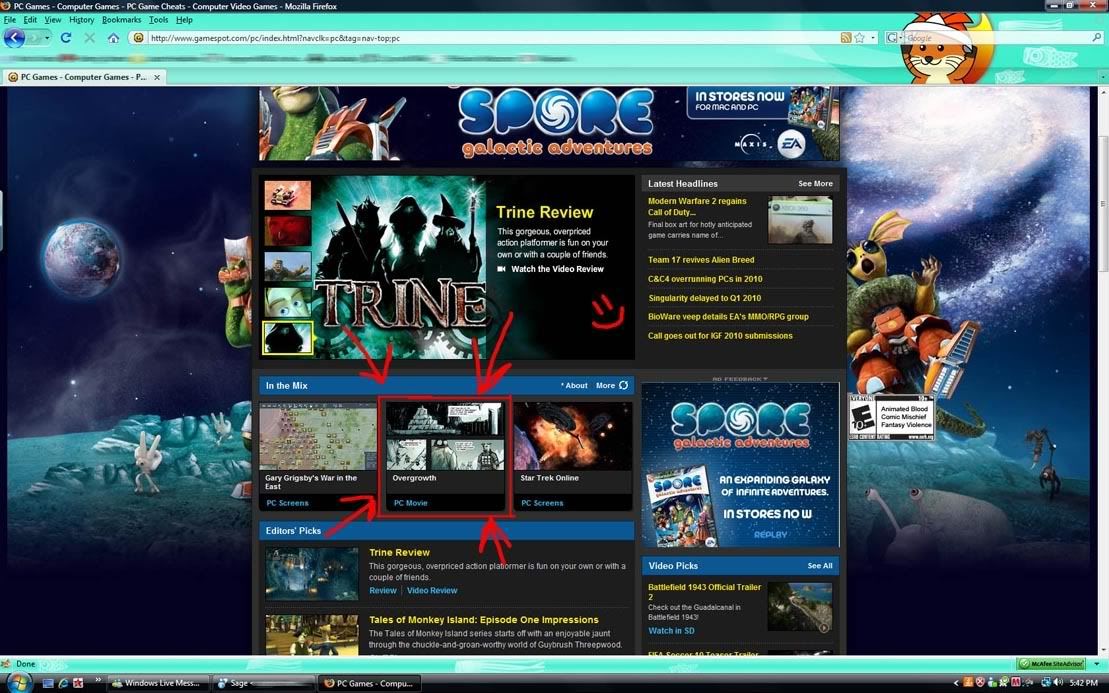Close the PC Games tab

click(157, 77)
